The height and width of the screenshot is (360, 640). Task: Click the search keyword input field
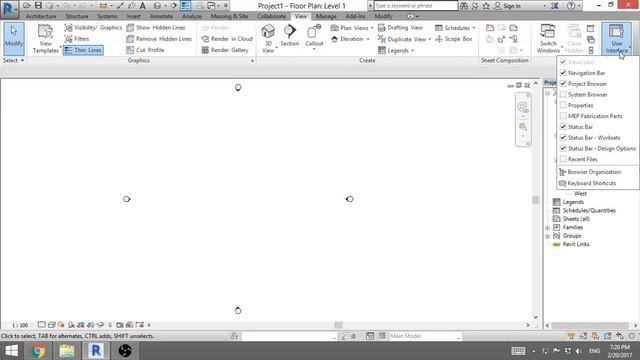pyautogui.click(x=416, y=6)
